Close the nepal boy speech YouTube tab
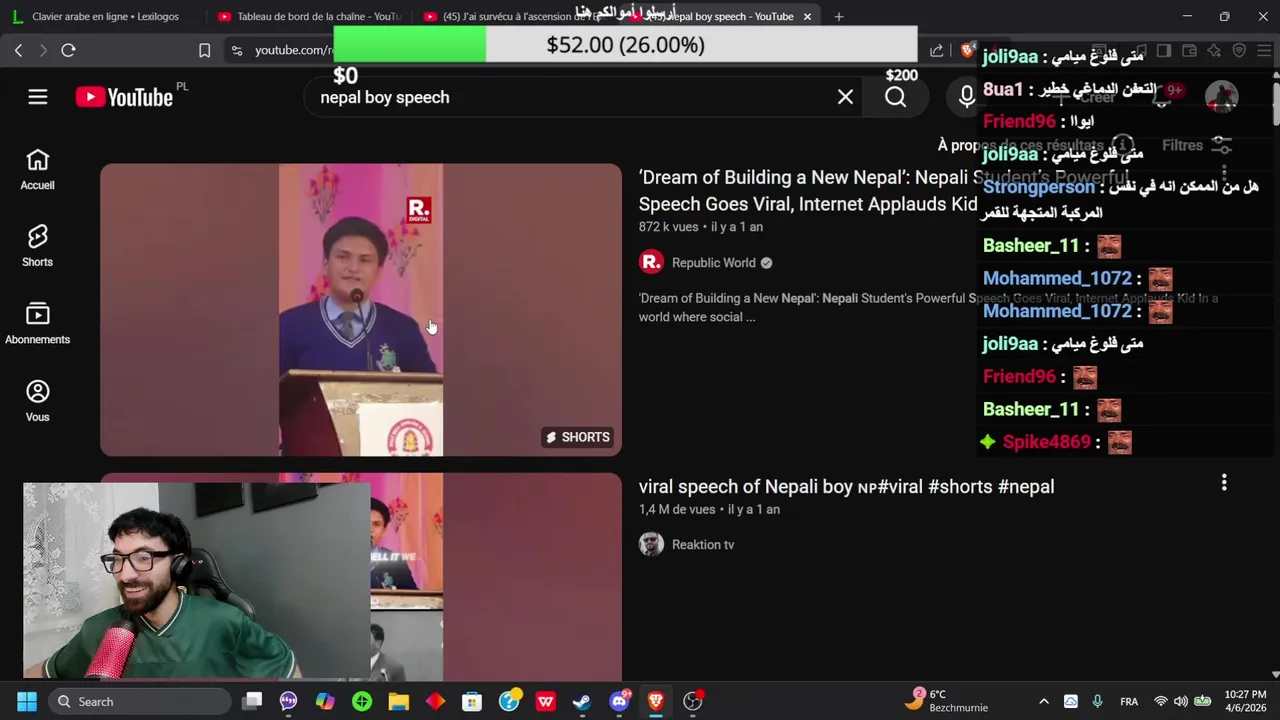 (x=807, y=16)
